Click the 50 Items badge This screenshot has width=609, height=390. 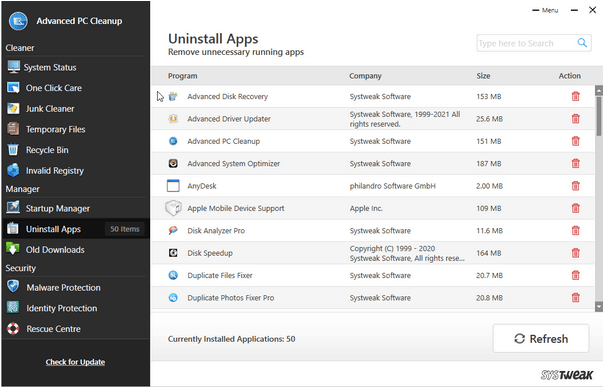125,229
